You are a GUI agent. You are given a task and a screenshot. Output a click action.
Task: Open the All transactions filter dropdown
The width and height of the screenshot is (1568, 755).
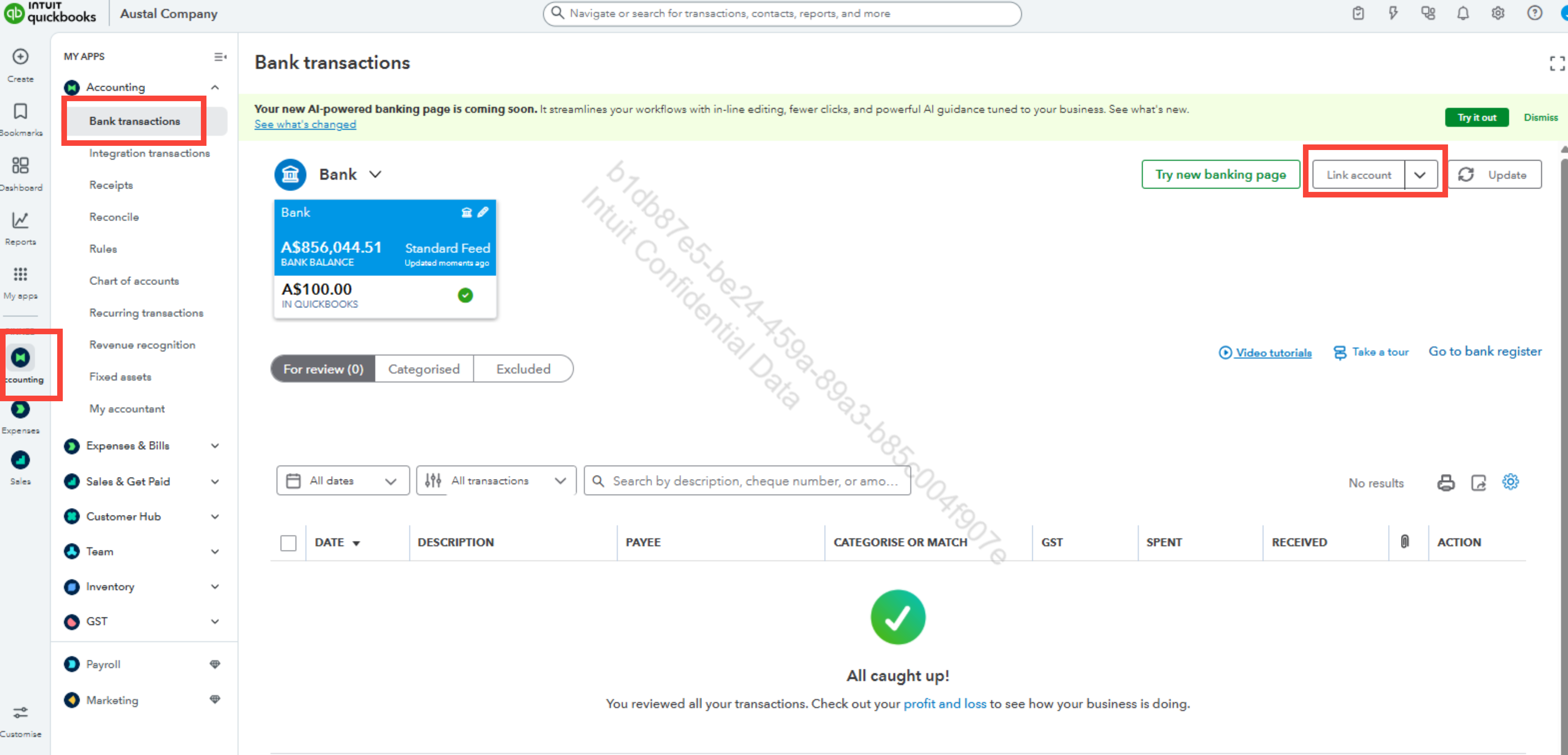click(x=496, y=481)
